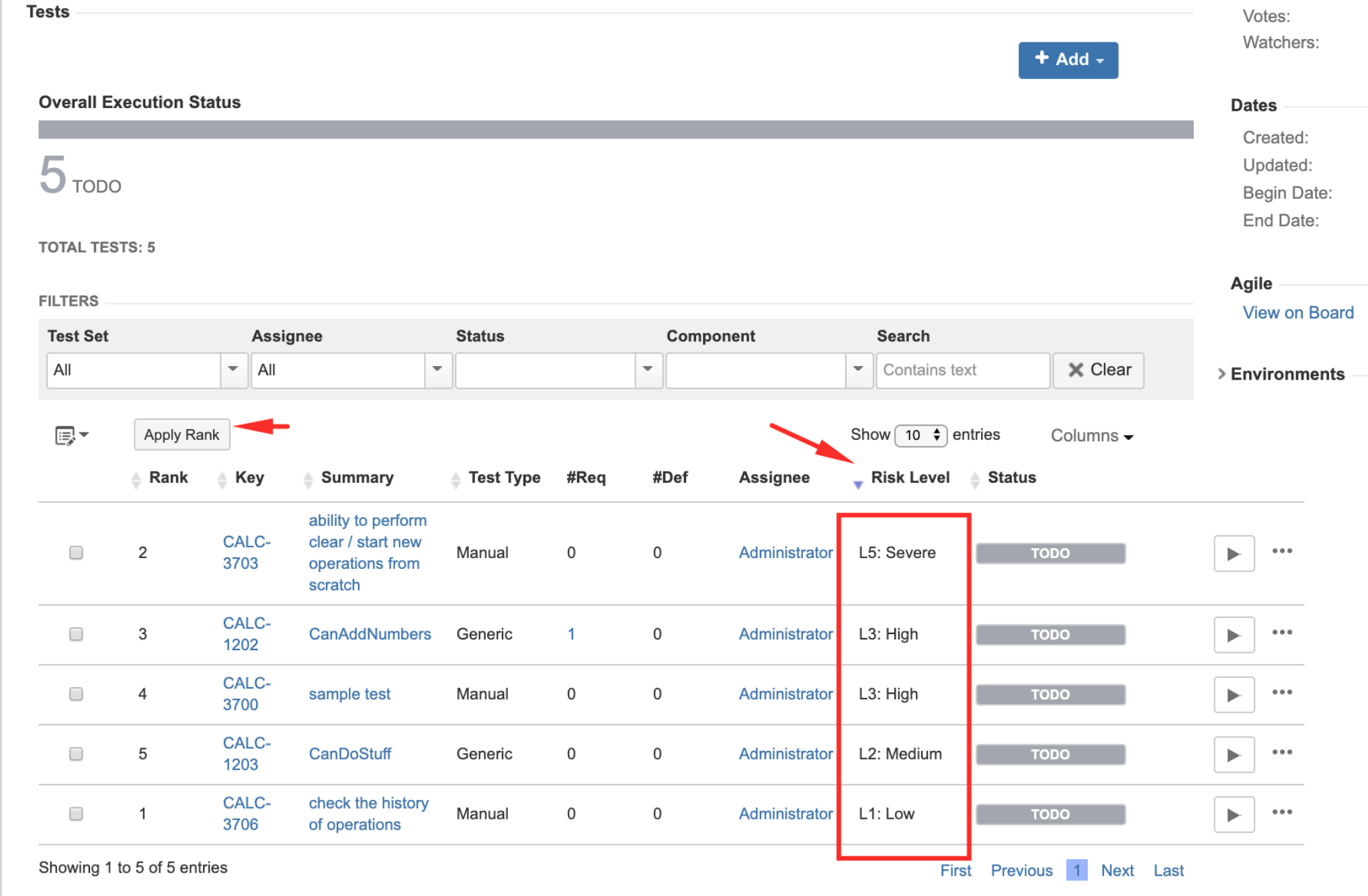Open more actions for CALC-1203 row
This screenshot has width=1368, height=896.
[x=1282, y=752]
